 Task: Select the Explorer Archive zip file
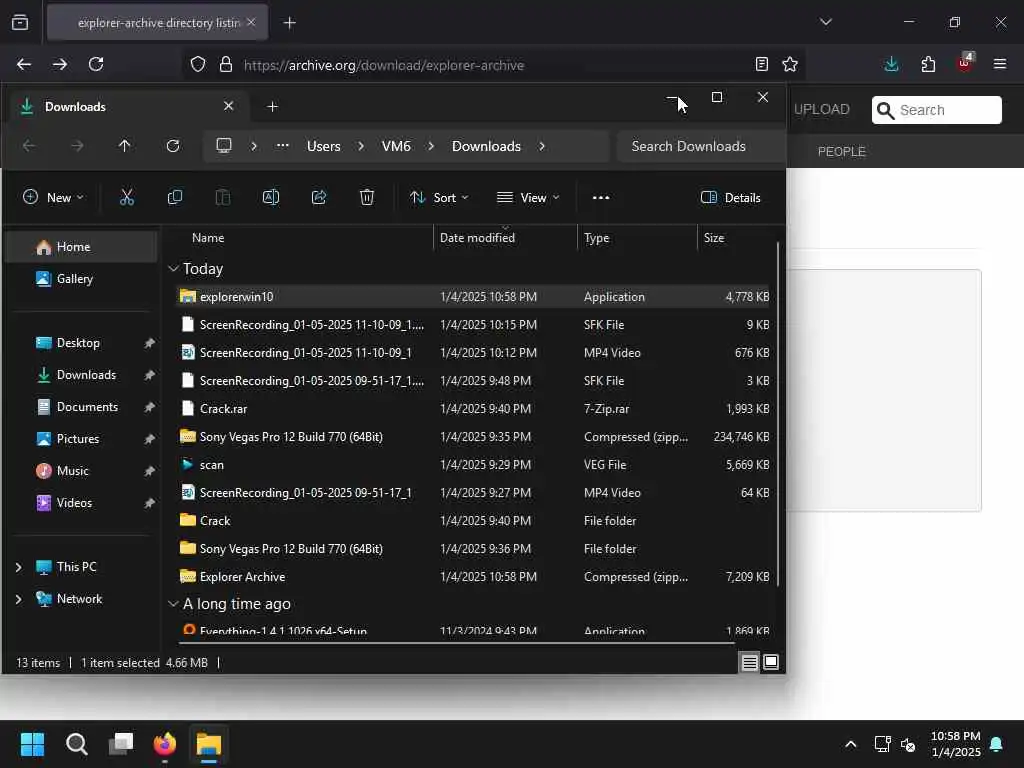473,577
